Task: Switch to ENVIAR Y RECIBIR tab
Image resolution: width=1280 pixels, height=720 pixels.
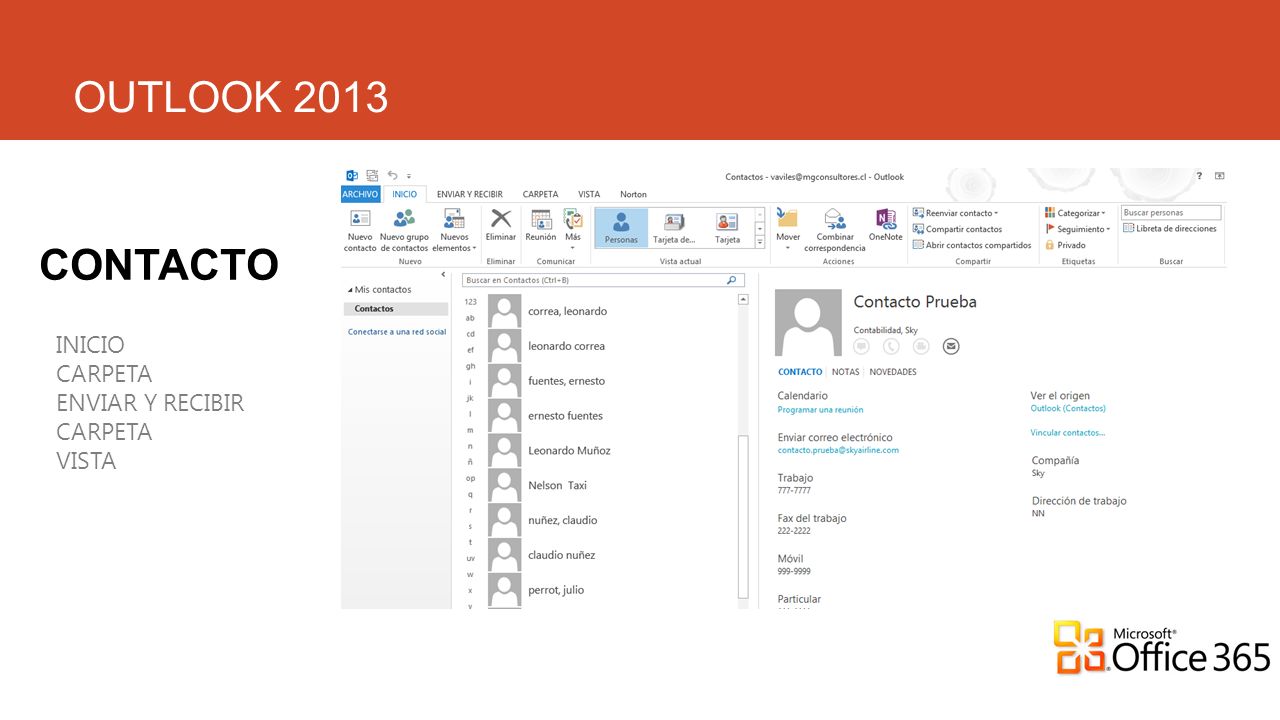Action: click(x=470, y=194)
